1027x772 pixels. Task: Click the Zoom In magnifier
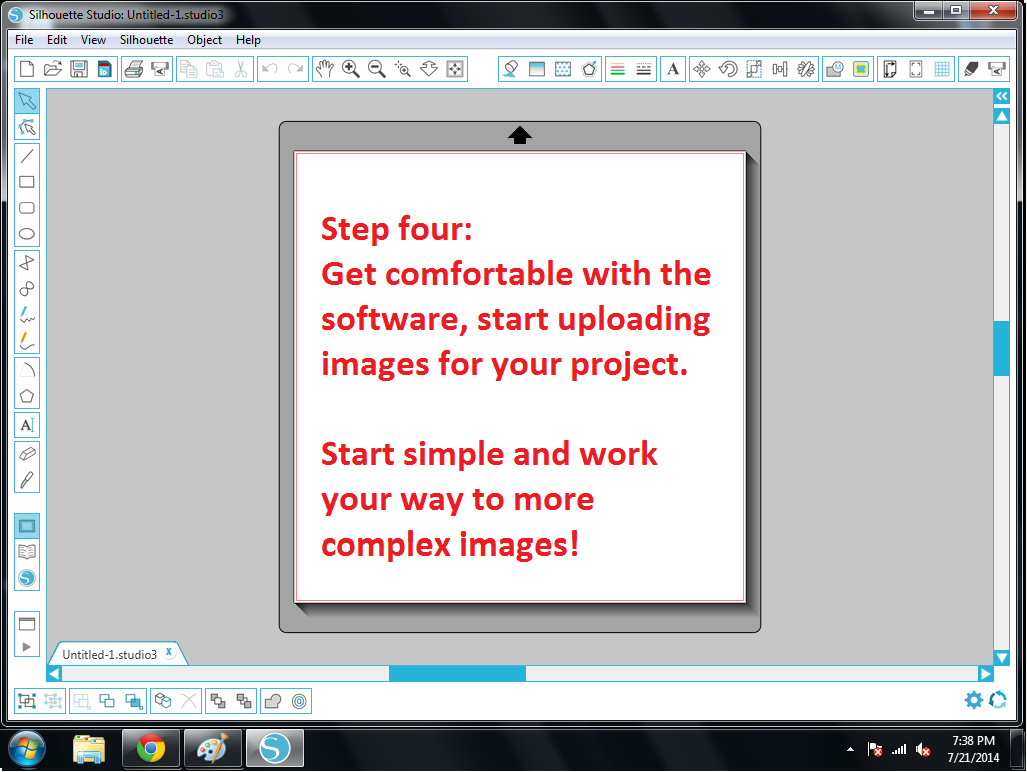350,69
